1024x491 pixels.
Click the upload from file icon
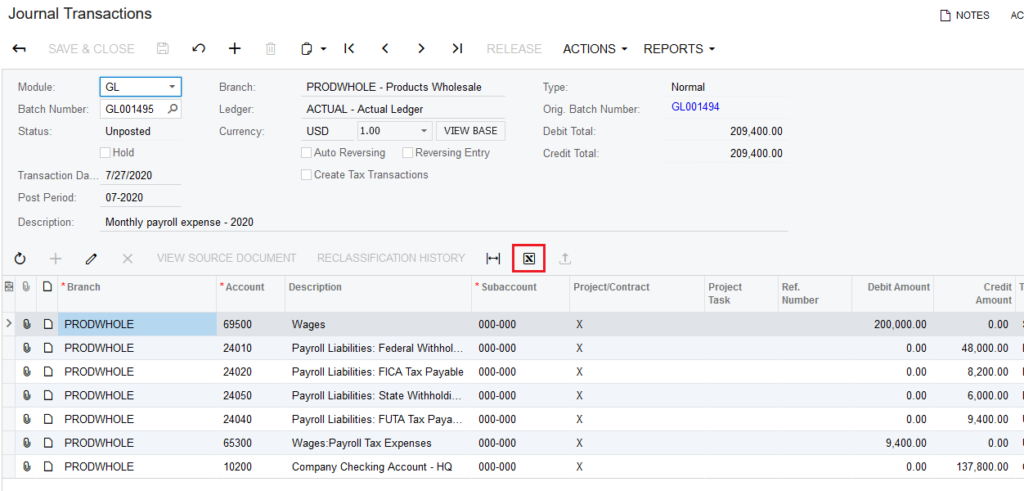565,259
